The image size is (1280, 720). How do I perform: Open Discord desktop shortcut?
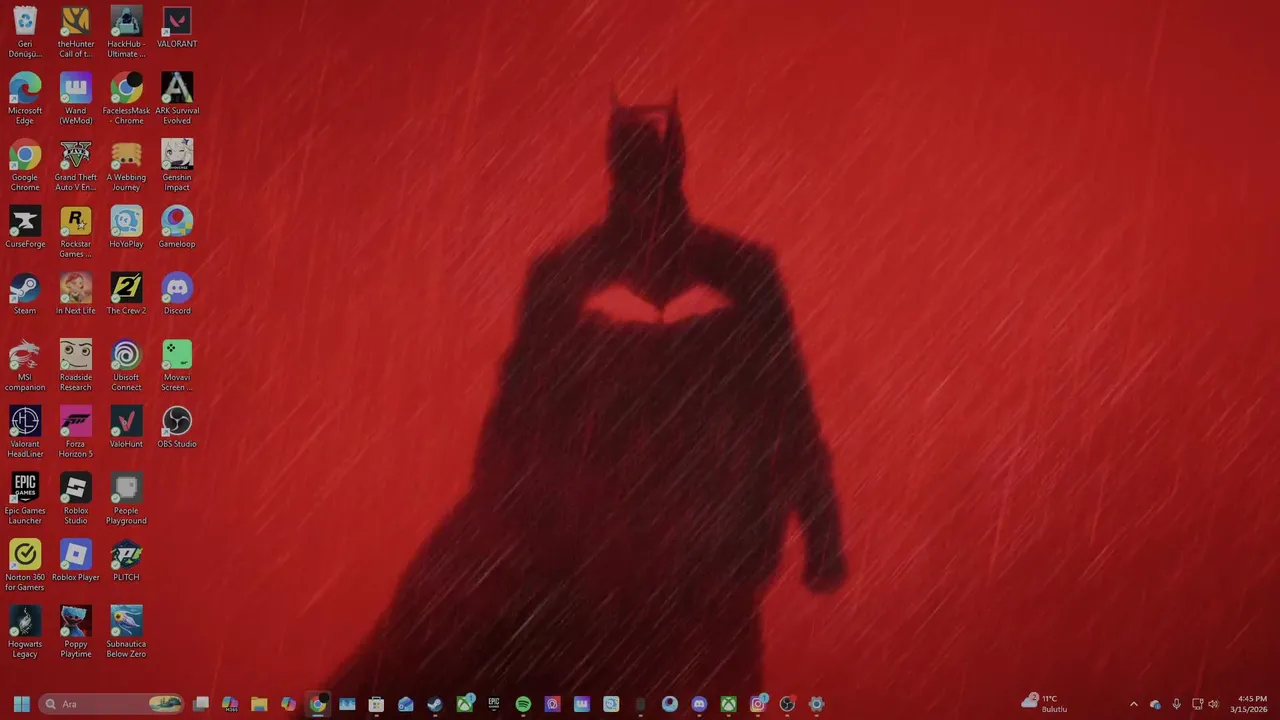(177, 294)
